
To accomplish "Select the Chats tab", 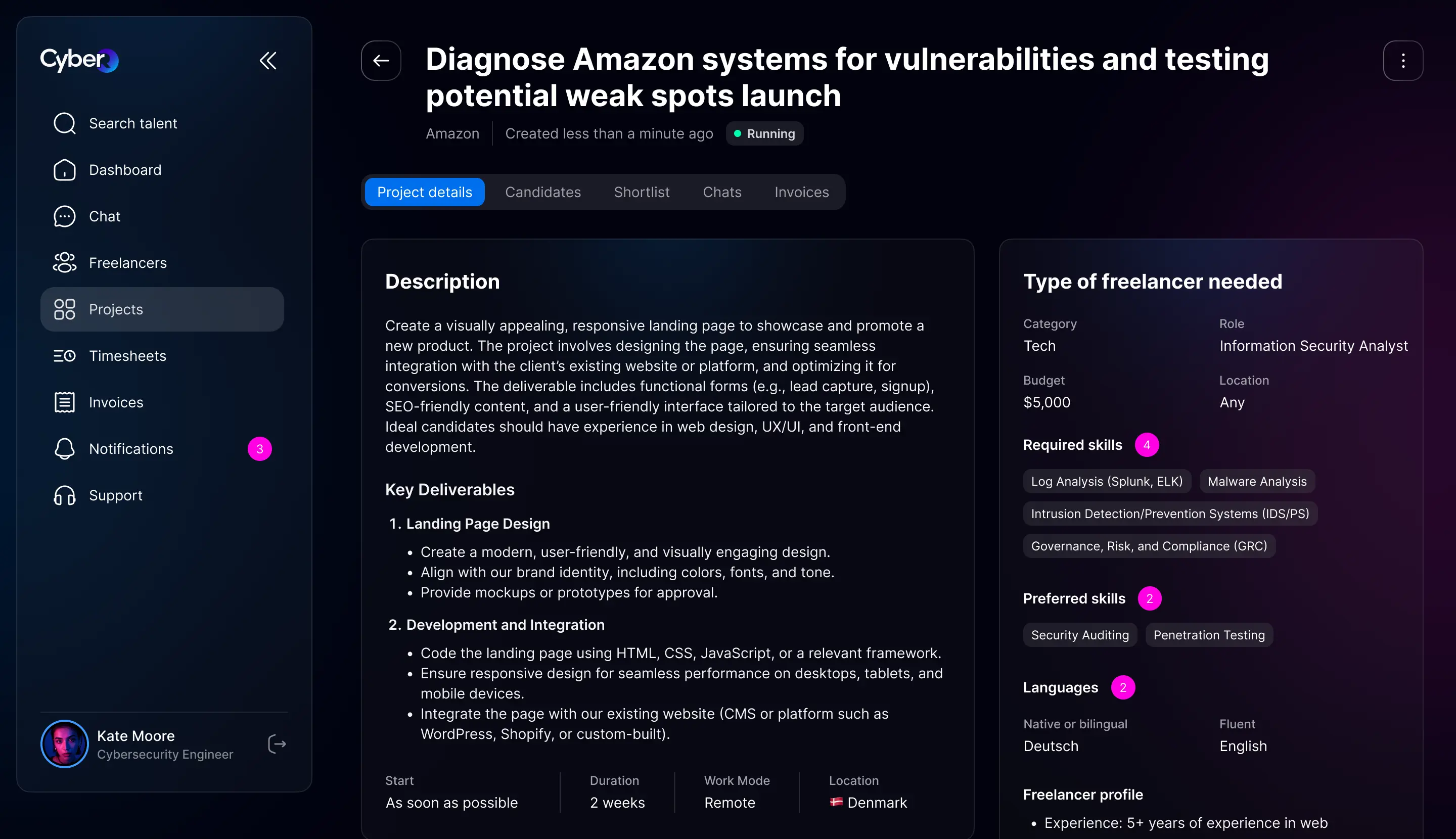I will click(x=721, y=192).
